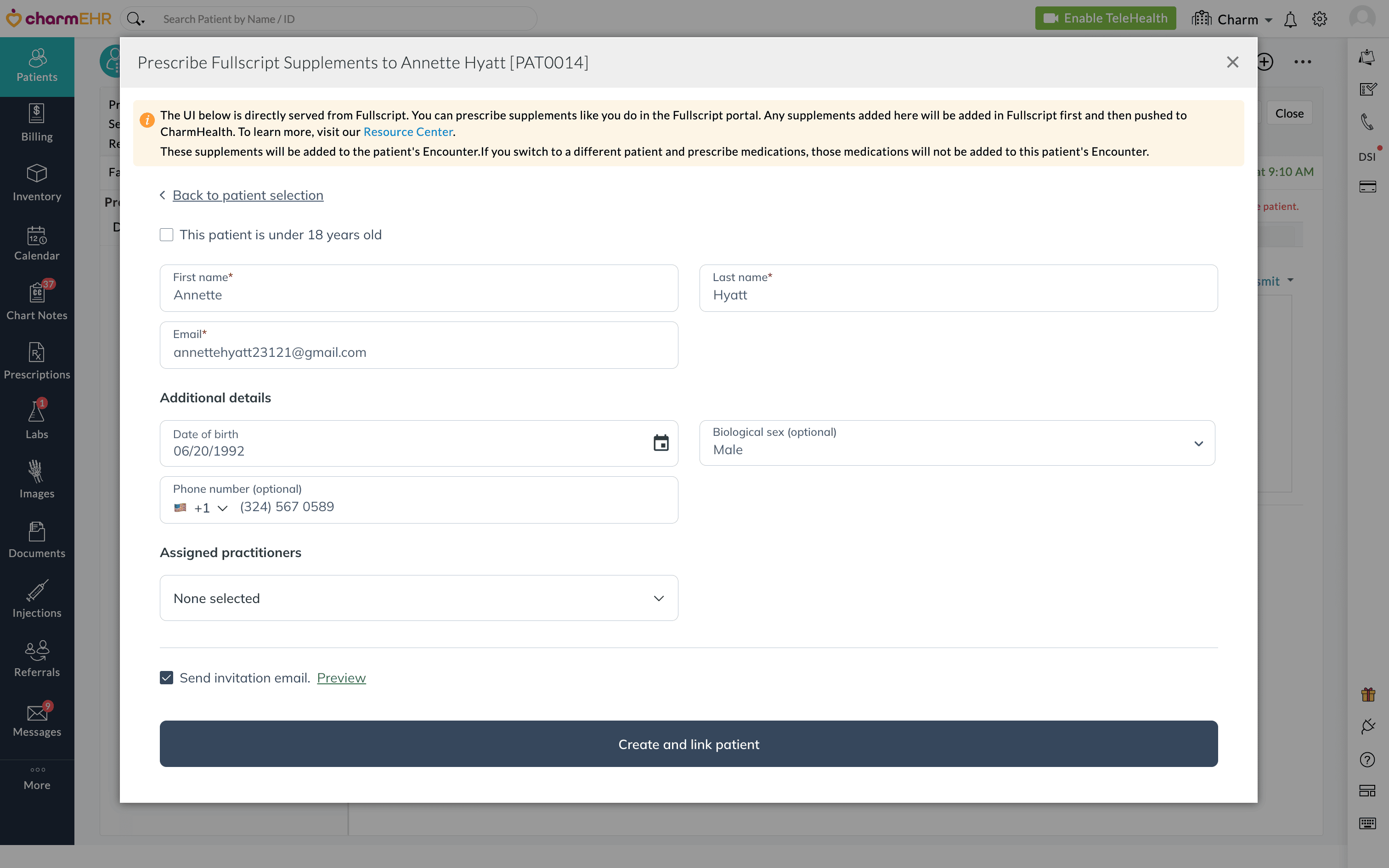Open the Labs section from sidebar
Viewport: 1389px width, 868px height.
click(37, 419)
